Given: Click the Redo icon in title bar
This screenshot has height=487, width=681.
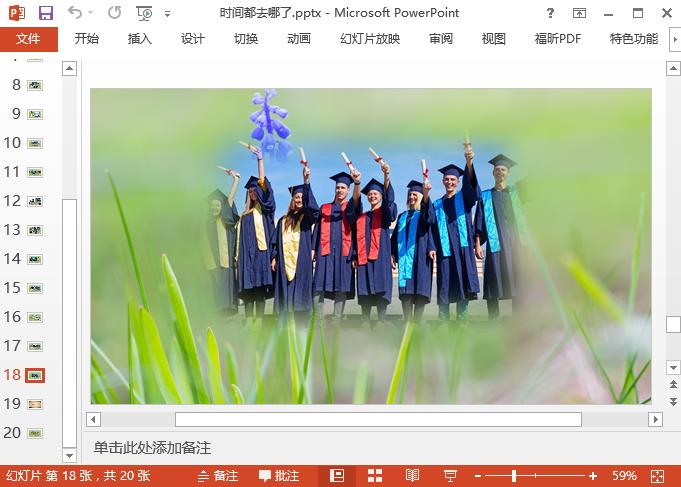Looking at the screenshot, I should pyautogui.click(x=114, y=13).
